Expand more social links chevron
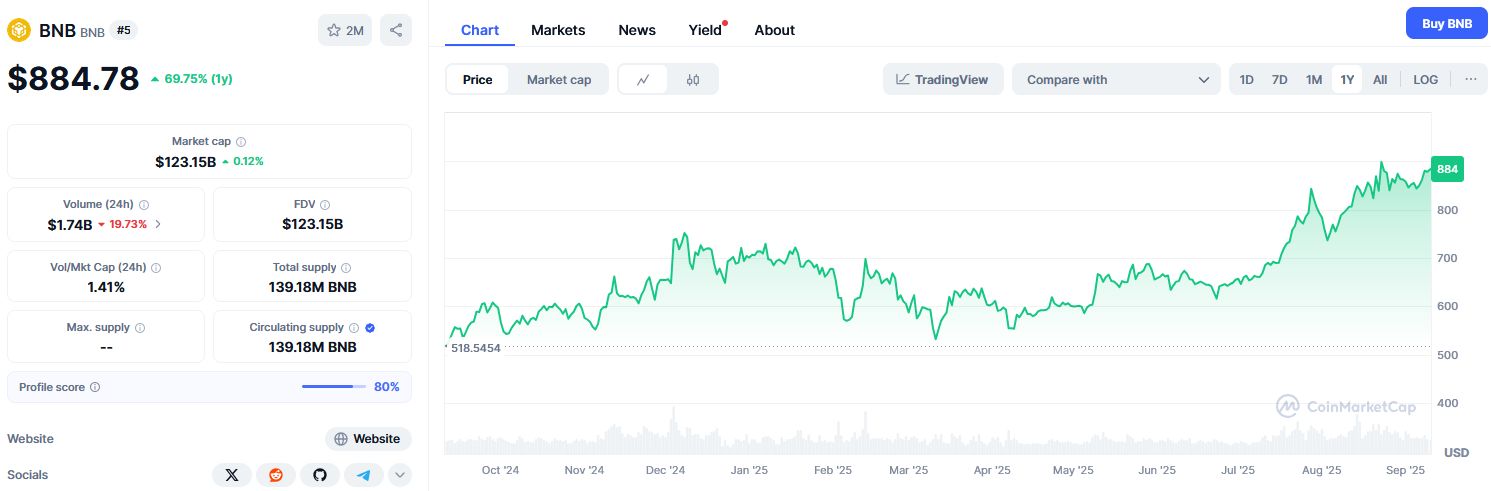 [x=400, y=475]
